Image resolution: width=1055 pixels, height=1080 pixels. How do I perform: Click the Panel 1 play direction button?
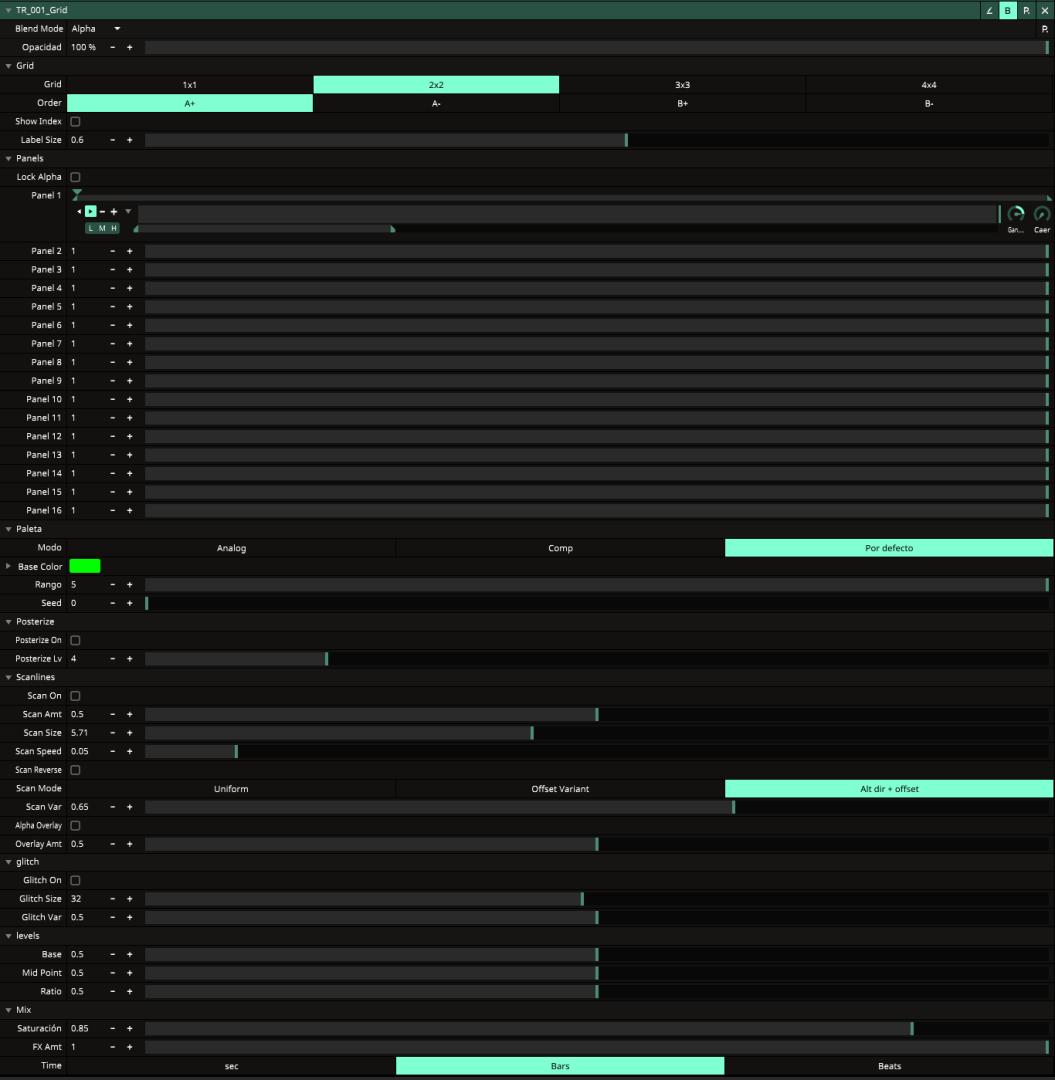(x=90, y=212)
